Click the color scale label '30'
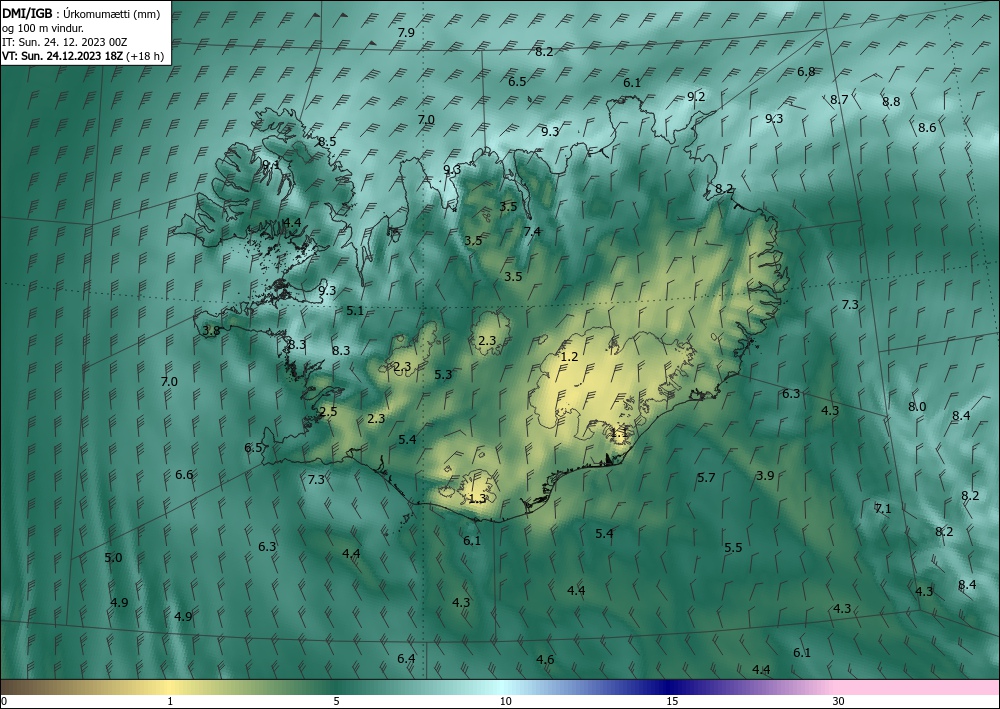The image size is (1000, 709). (x=839, y=701)
